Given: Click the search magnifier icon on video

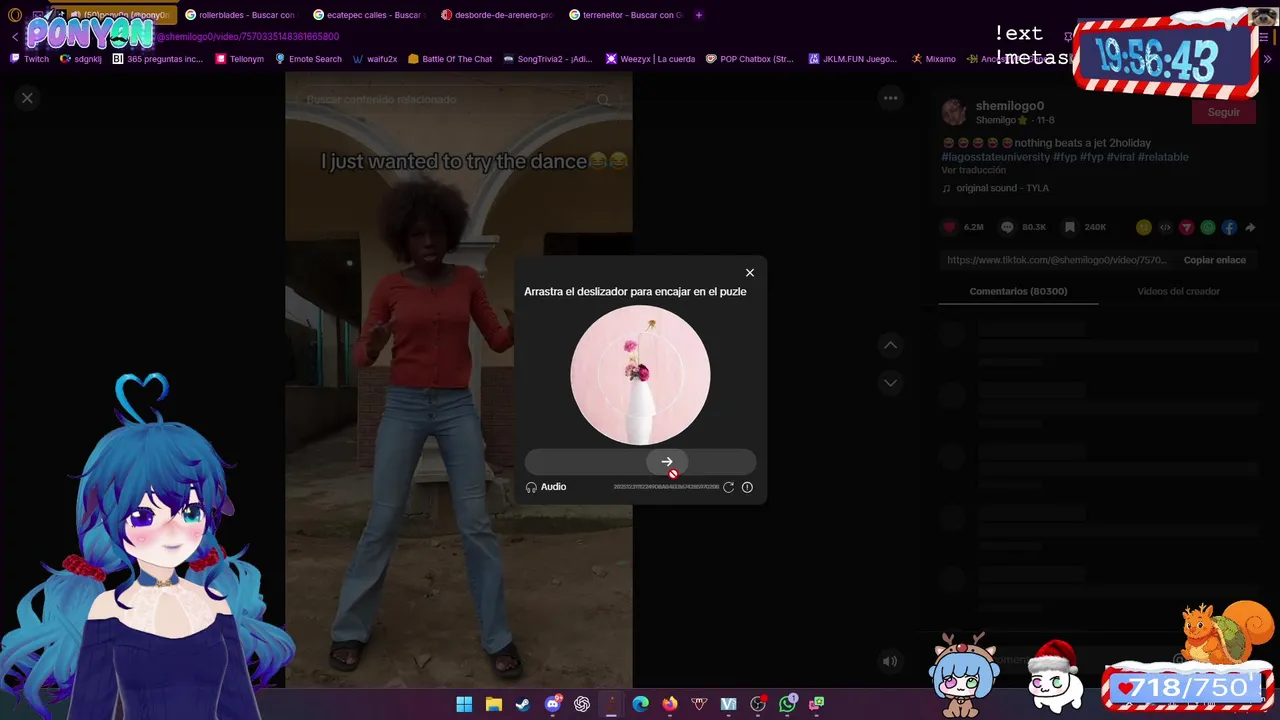Looking at the screenshot, I should (603, 100).
